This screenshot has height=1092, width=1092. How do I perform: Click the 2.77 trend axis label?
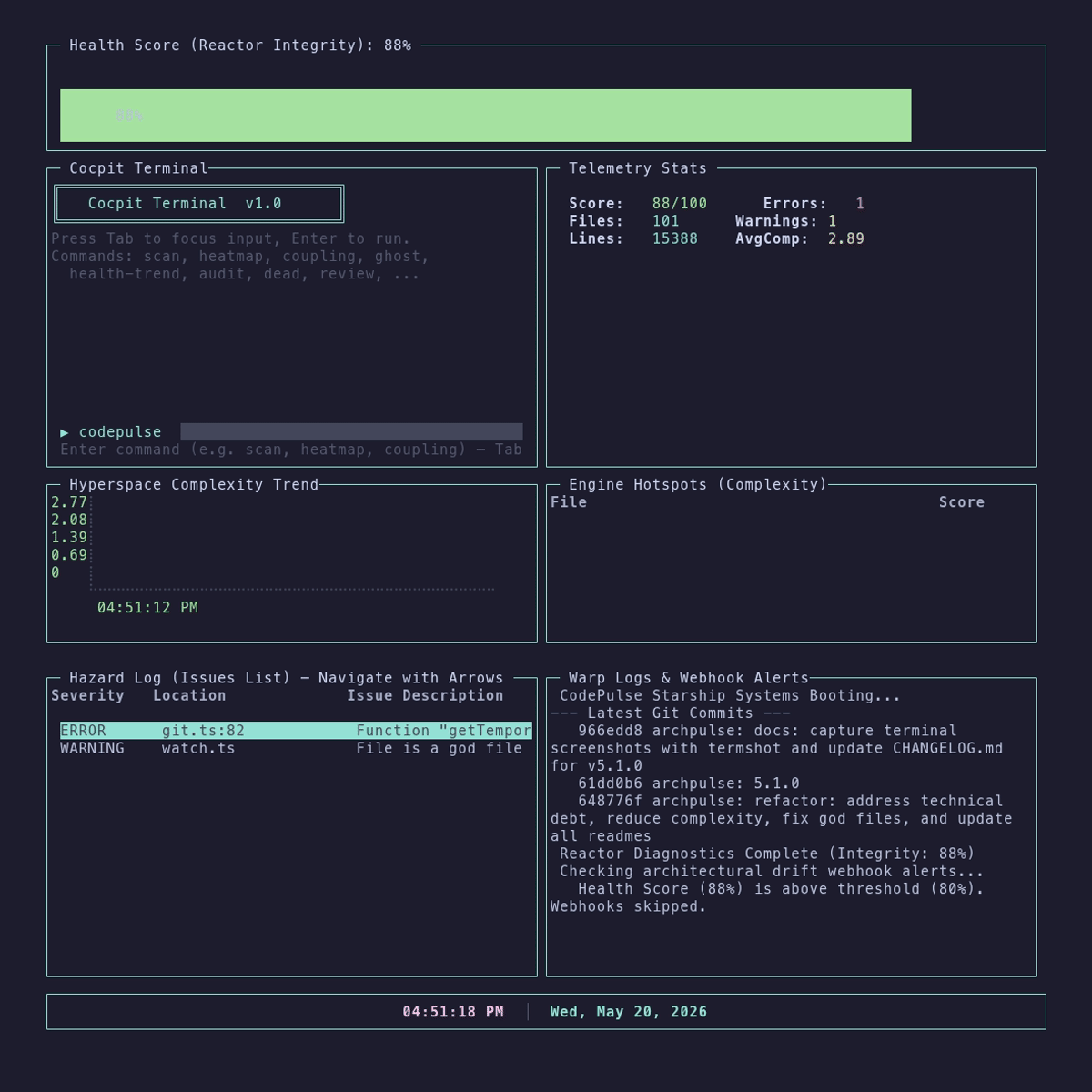[69, 502]
